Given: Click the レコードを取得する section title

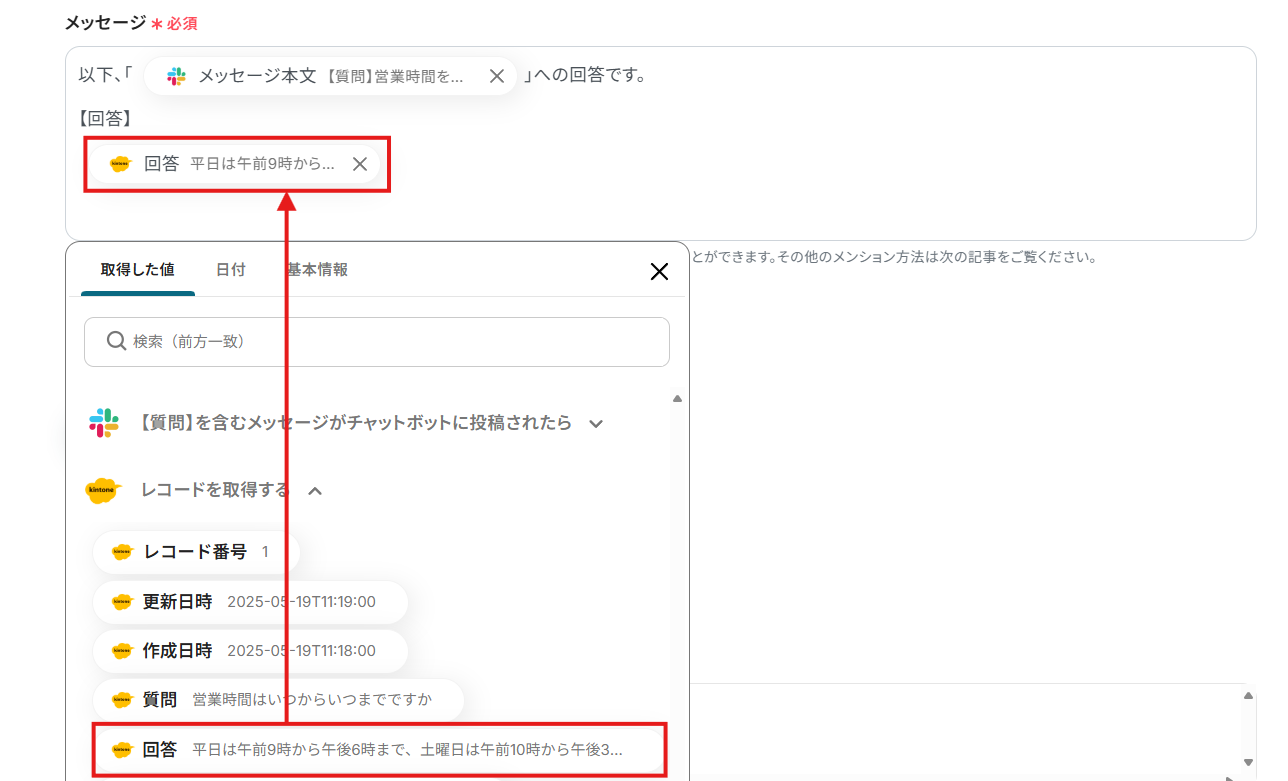Looking at the screenshot, I should pos(215,490).
